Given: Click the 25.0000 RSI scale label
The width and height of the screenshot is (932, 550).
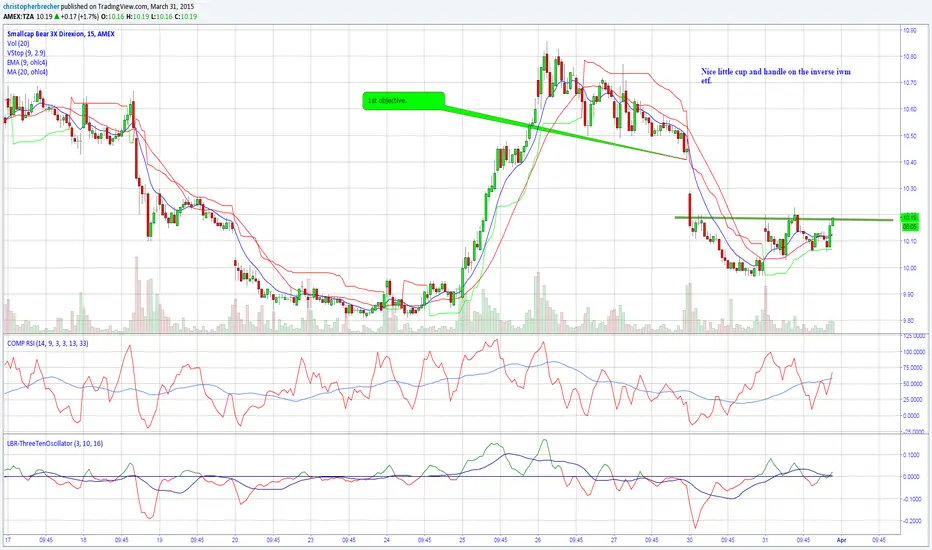Looking at the screenshot, I should coord(914,400).
